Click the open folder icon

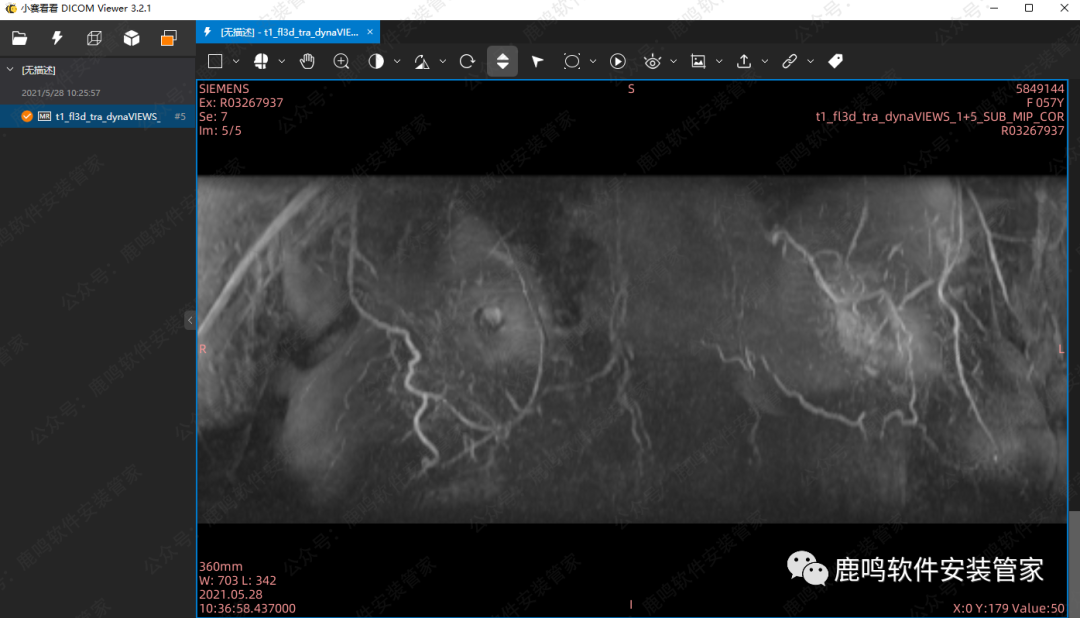19,39
